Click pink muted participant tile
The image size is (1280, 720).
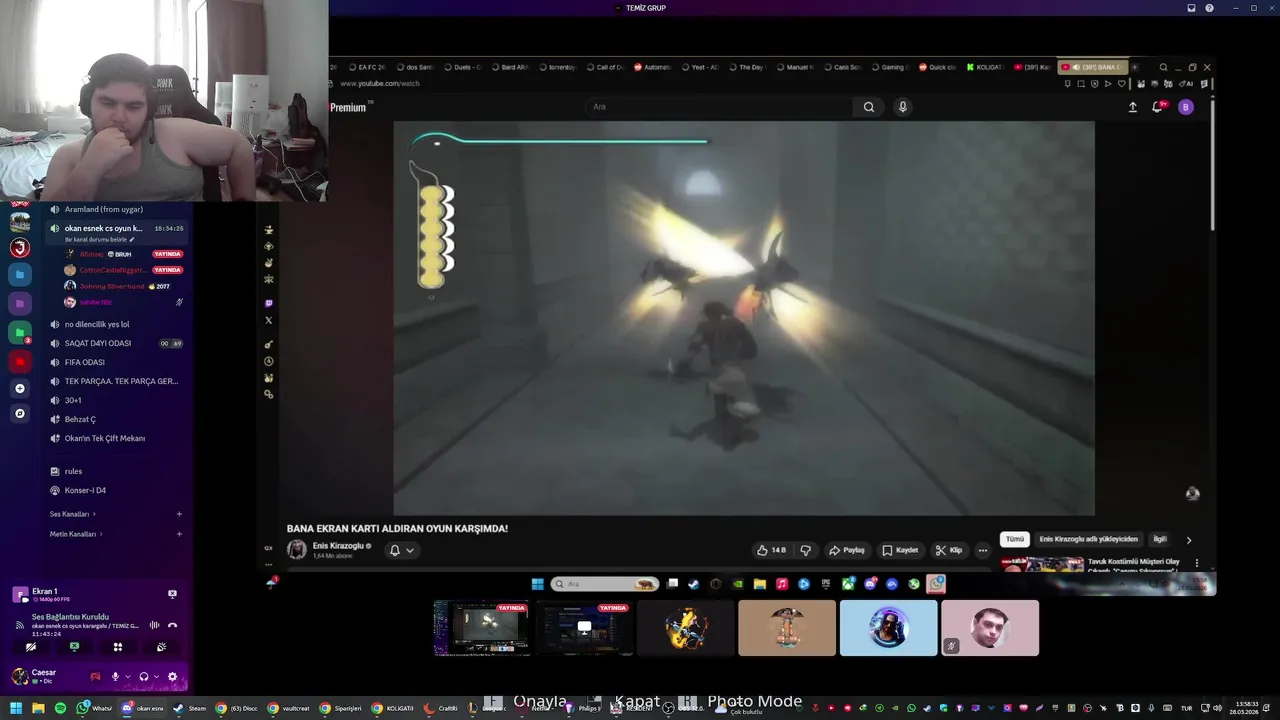(x=990, y=628)
